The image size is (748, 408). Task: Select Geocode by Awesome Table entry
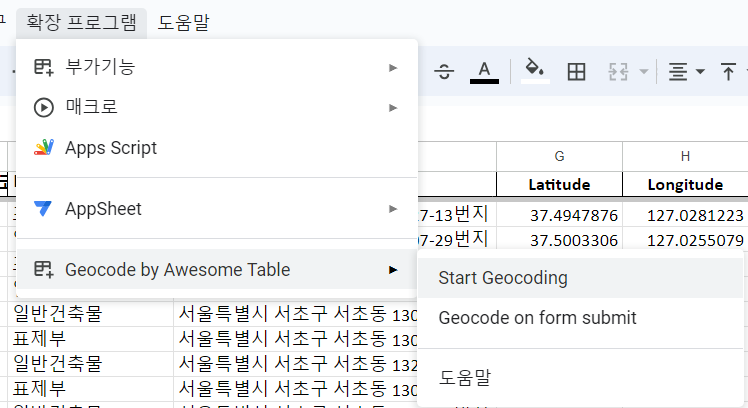coord(217,270)
